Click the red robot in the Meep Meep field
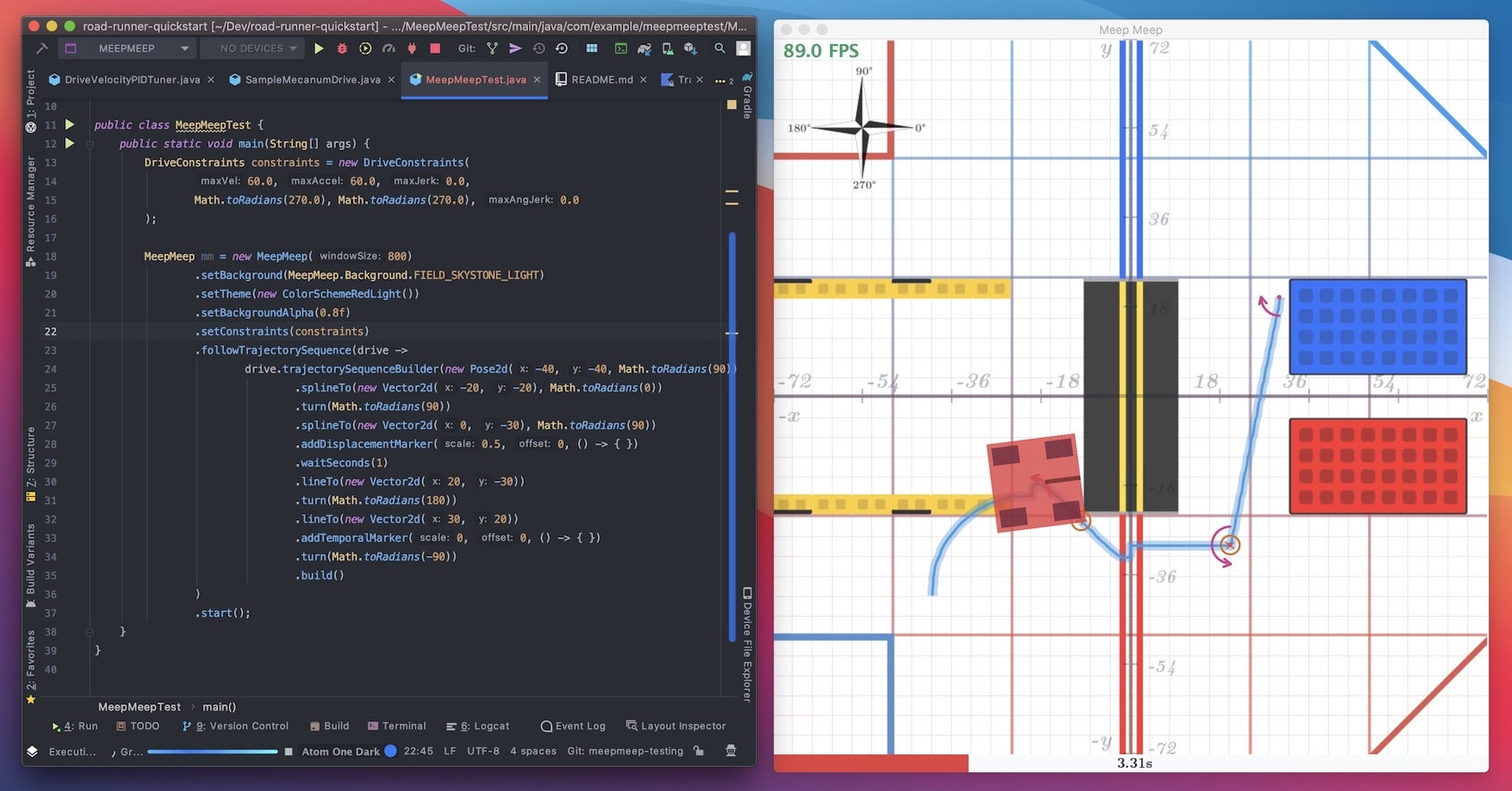Image resolution: width=1512 pixels, height=791 pixels. (x=1034, y=483)
